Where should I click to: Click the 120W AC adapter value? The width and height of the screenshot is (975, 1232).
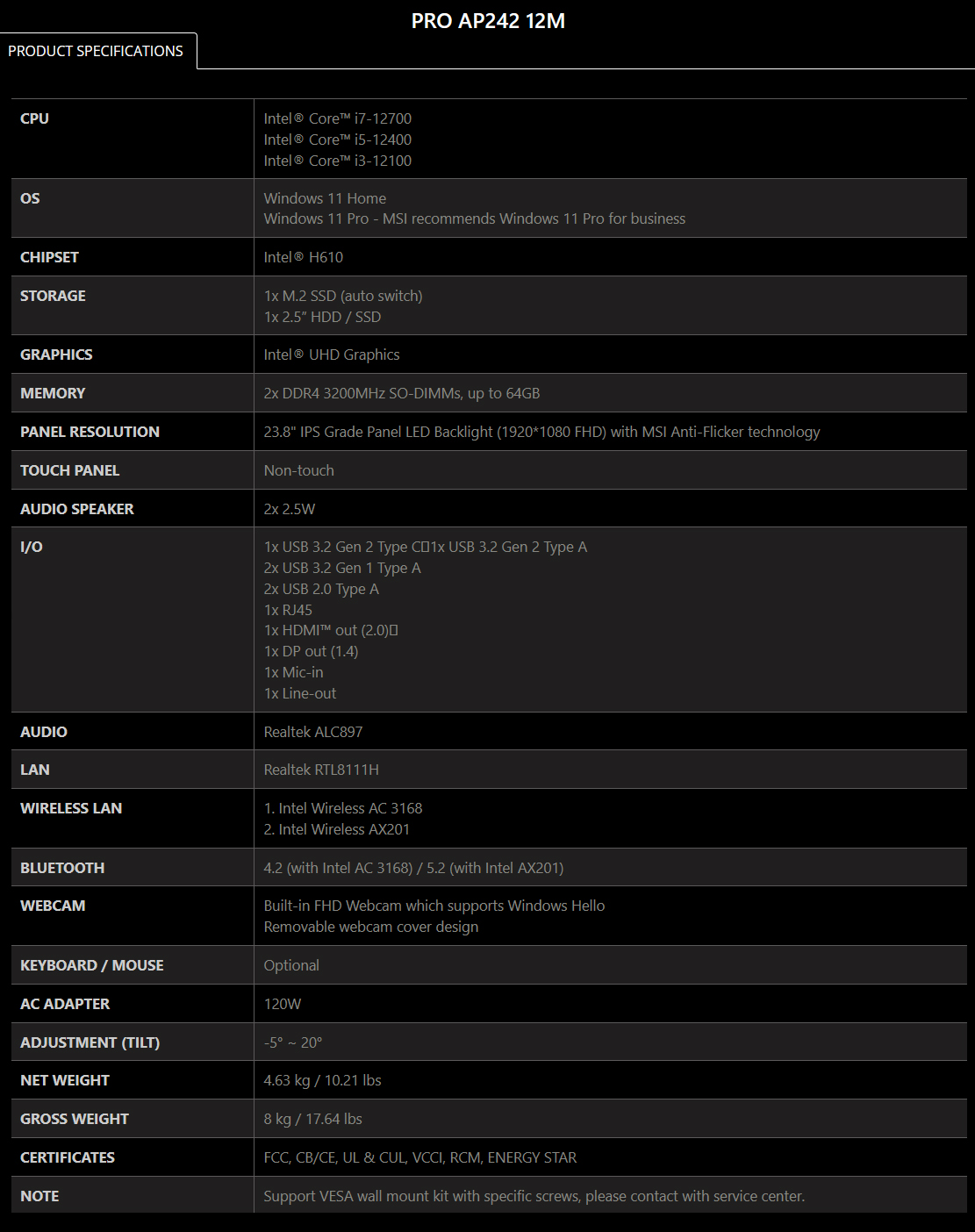(x=282, y=1004)
